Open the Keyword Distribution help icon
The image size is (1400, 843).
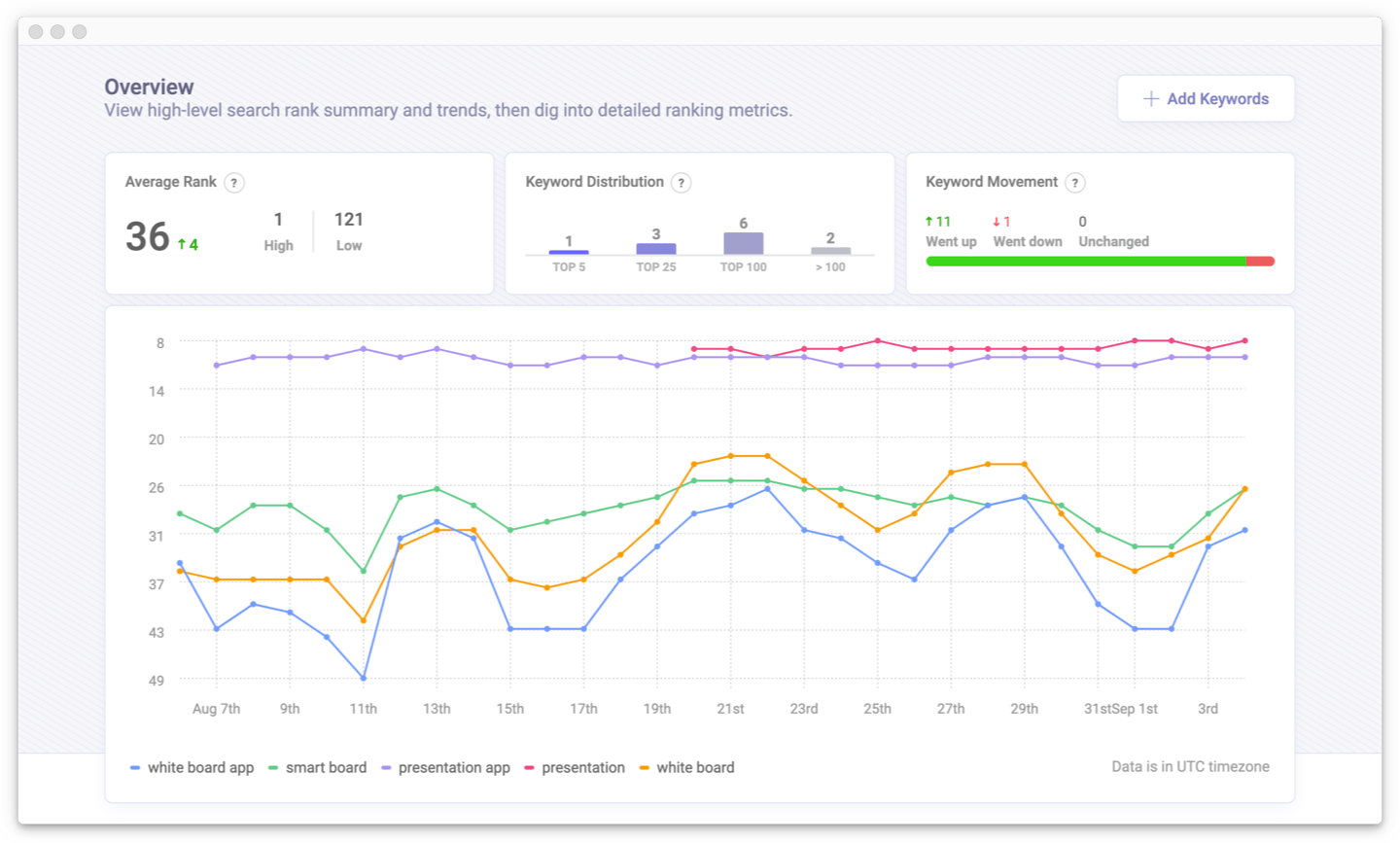coord(682,183)
